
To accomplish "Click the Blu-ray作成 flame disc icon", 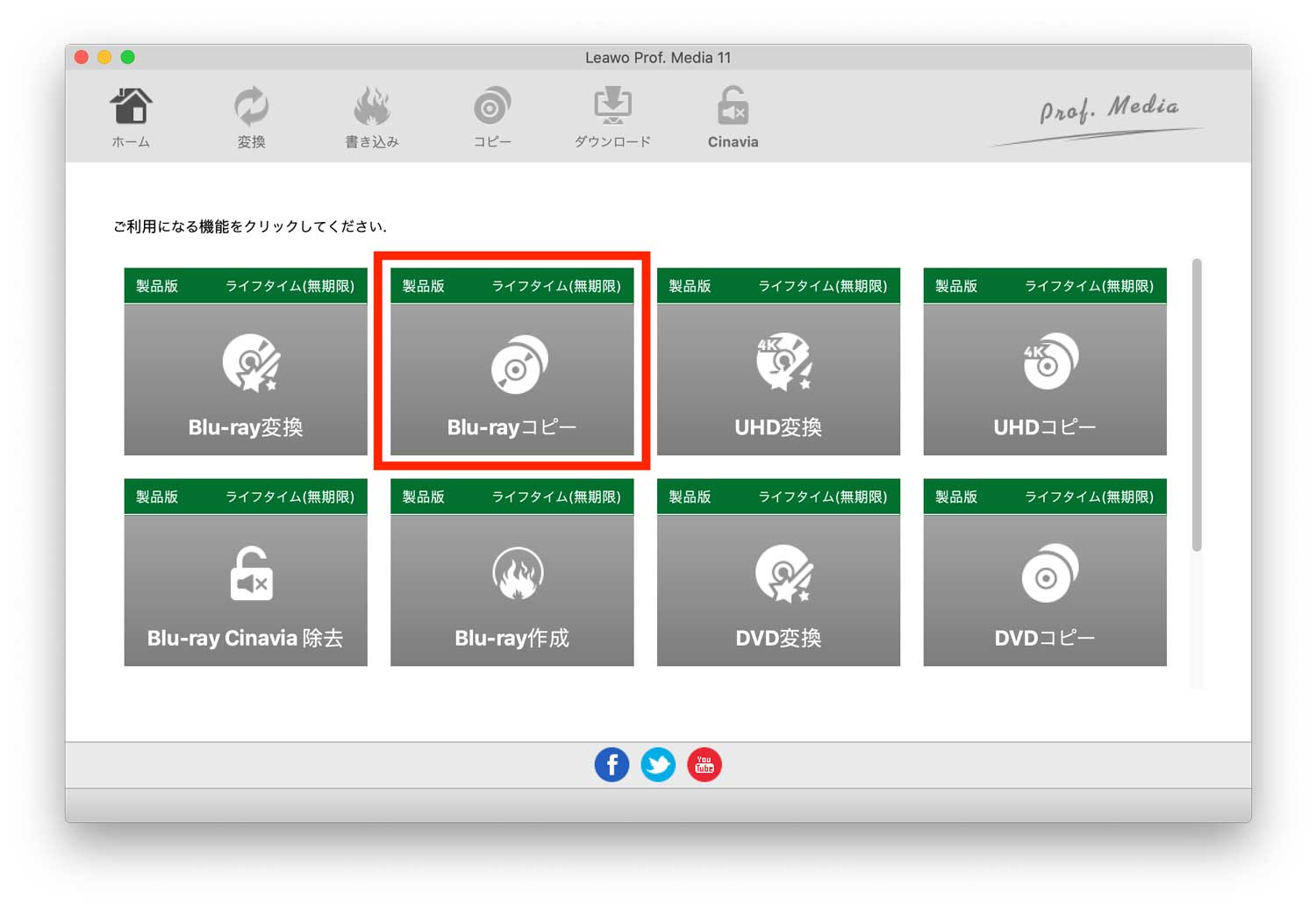I will pyautogui.click(x=518, y=573).
